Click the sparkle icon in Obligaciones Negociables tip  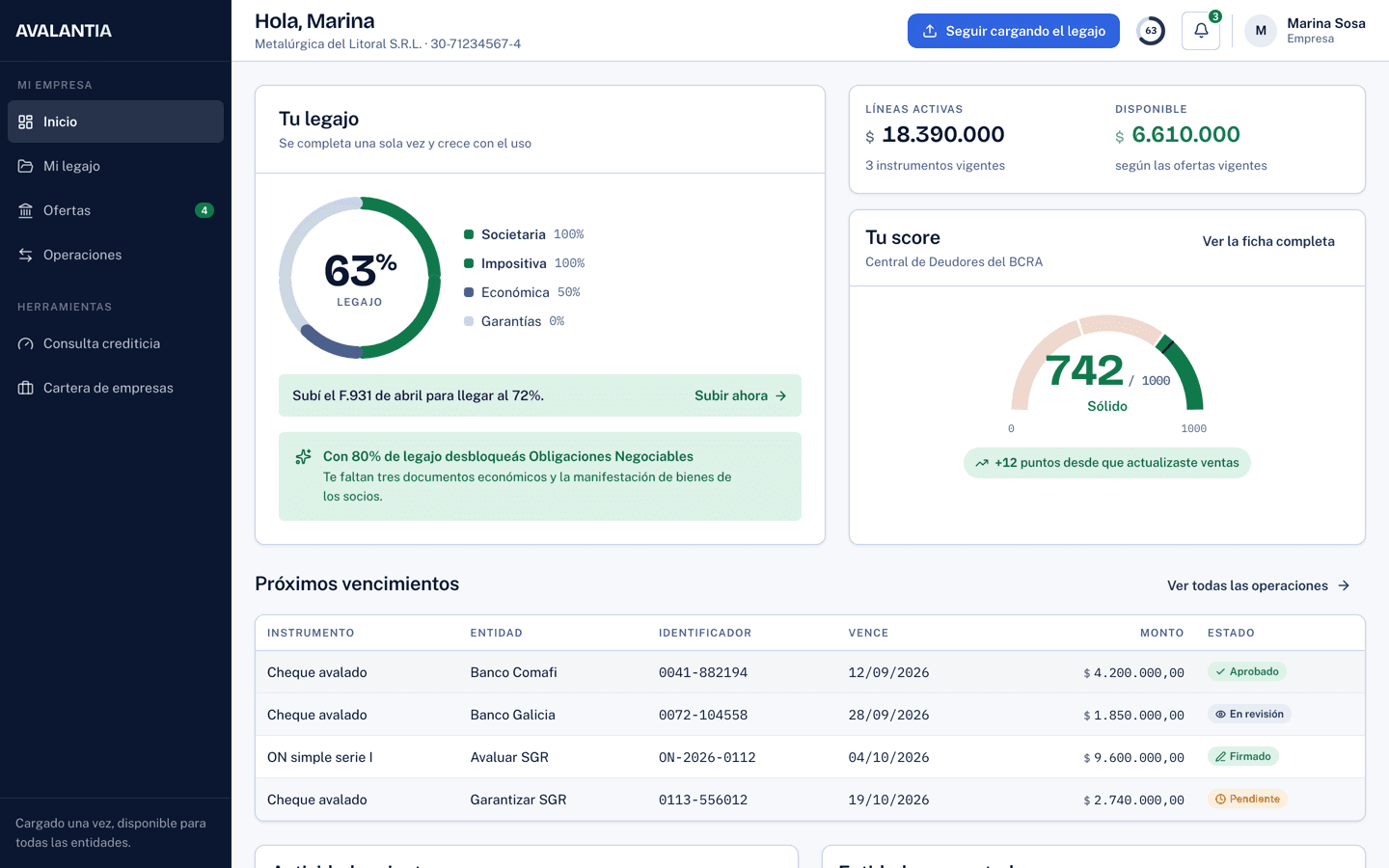[x=303, y=456]
